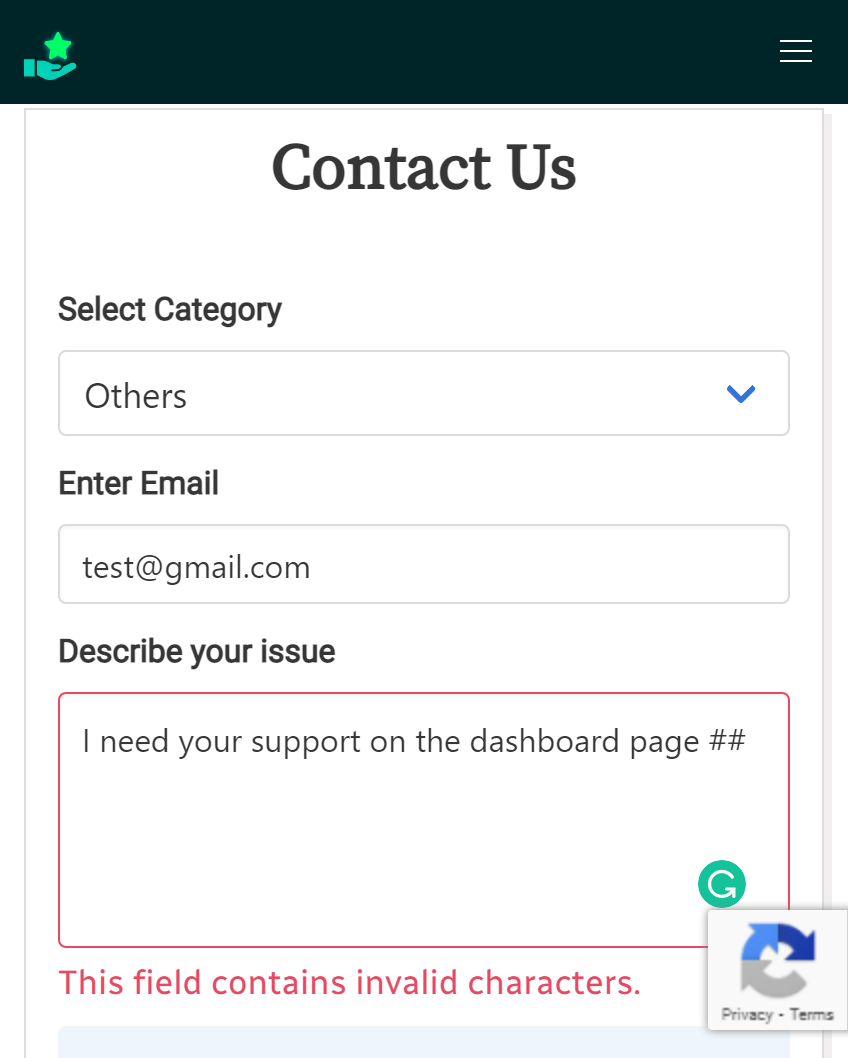Open the hamburger navigation menu

pos(795,51)
